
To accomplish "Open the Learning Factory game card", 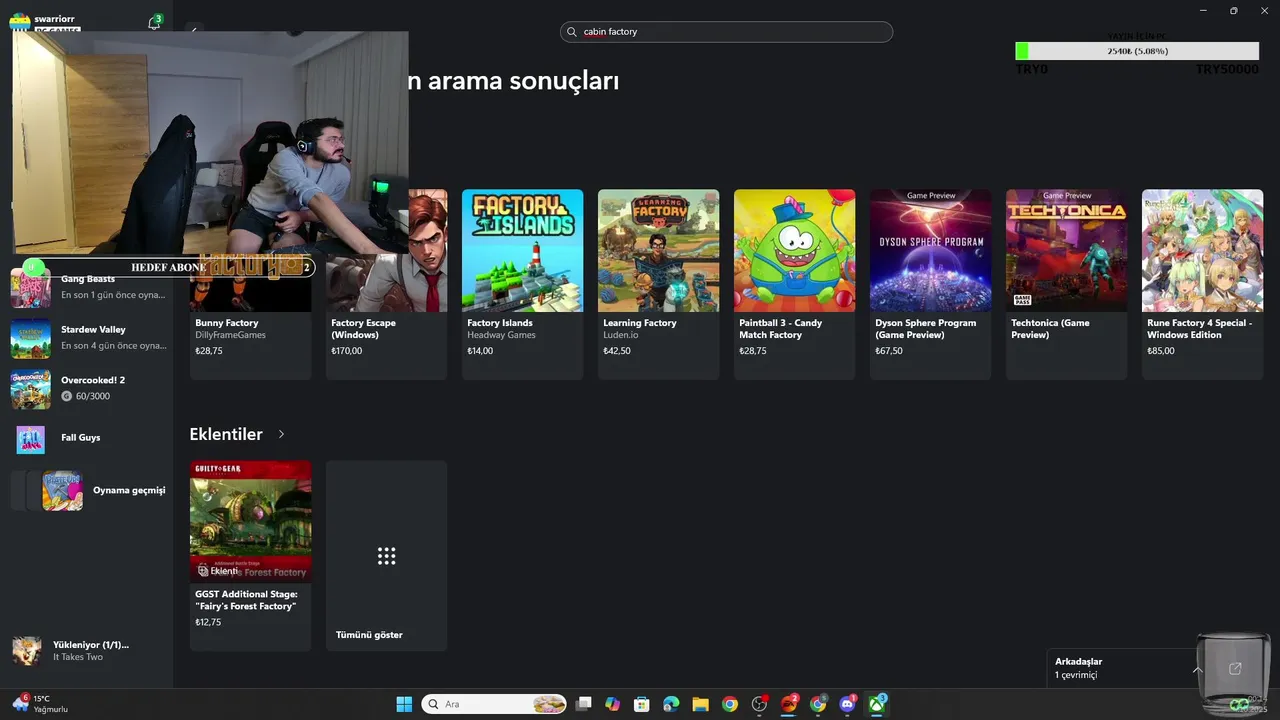I will 658,284.
